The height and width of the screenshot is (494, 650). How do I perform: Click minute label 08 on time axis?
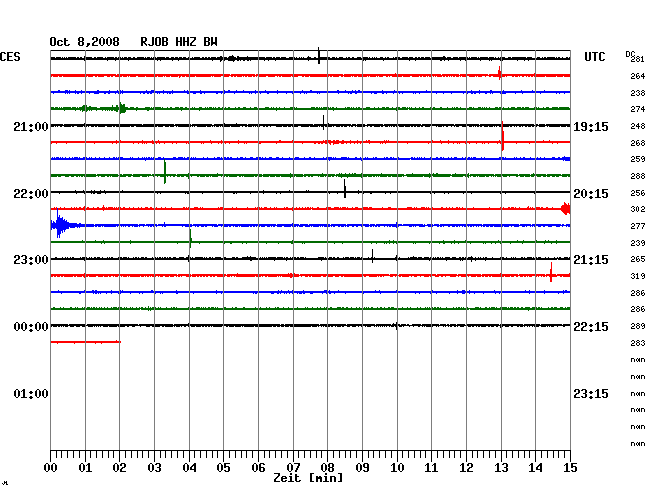(327, 468)
